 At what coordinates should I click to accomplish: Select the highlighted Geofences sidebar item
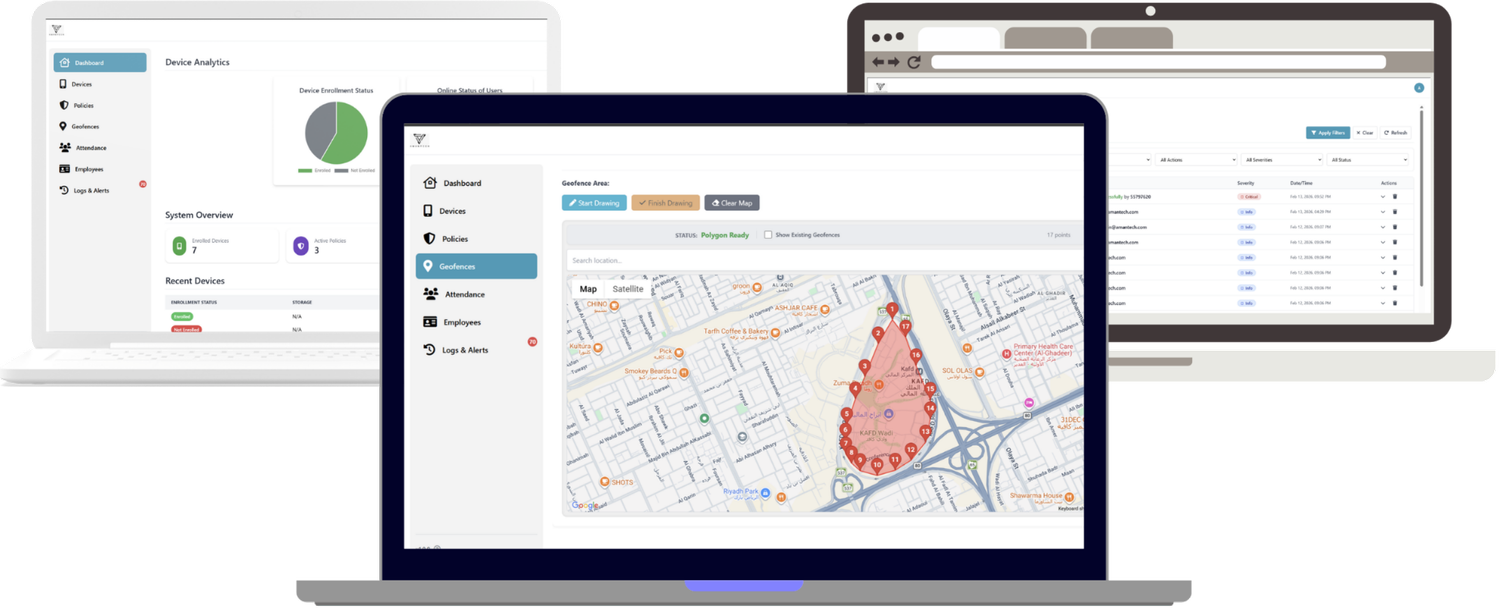point(476,266)
